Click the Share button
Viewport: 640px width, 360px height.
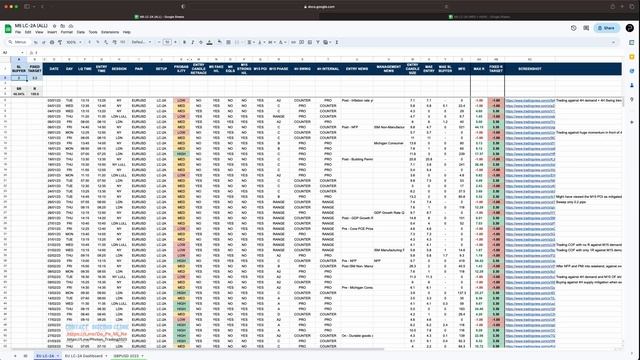607,28
